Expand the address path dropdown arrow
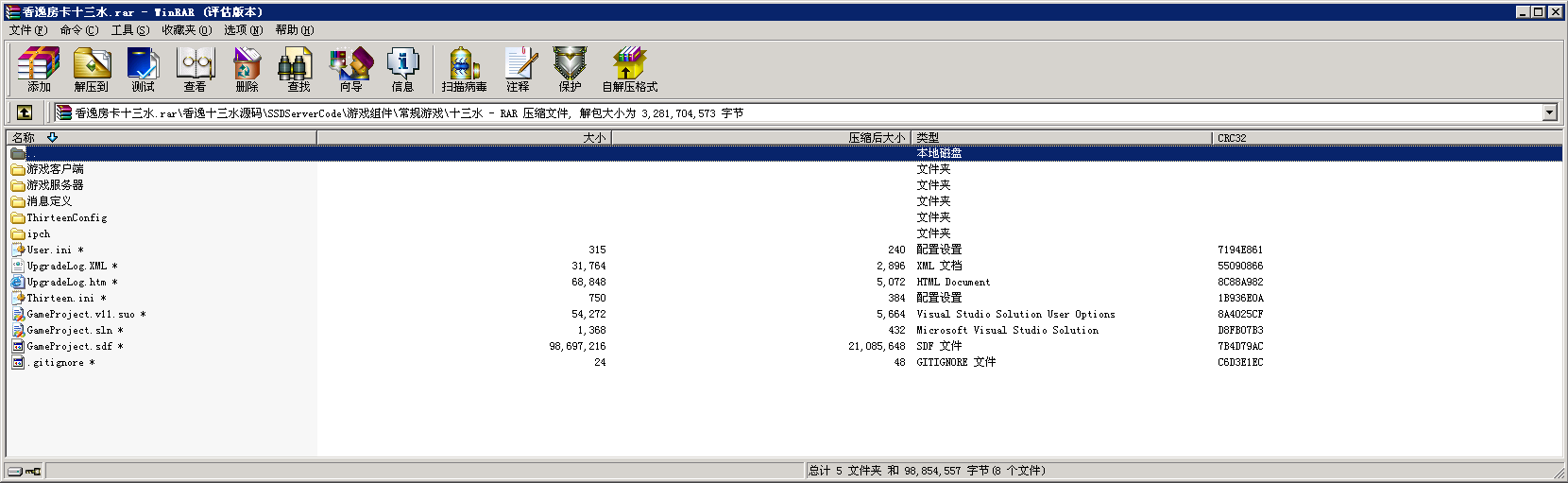Viewport: 1568px width, 483px height. (1549, 112)
